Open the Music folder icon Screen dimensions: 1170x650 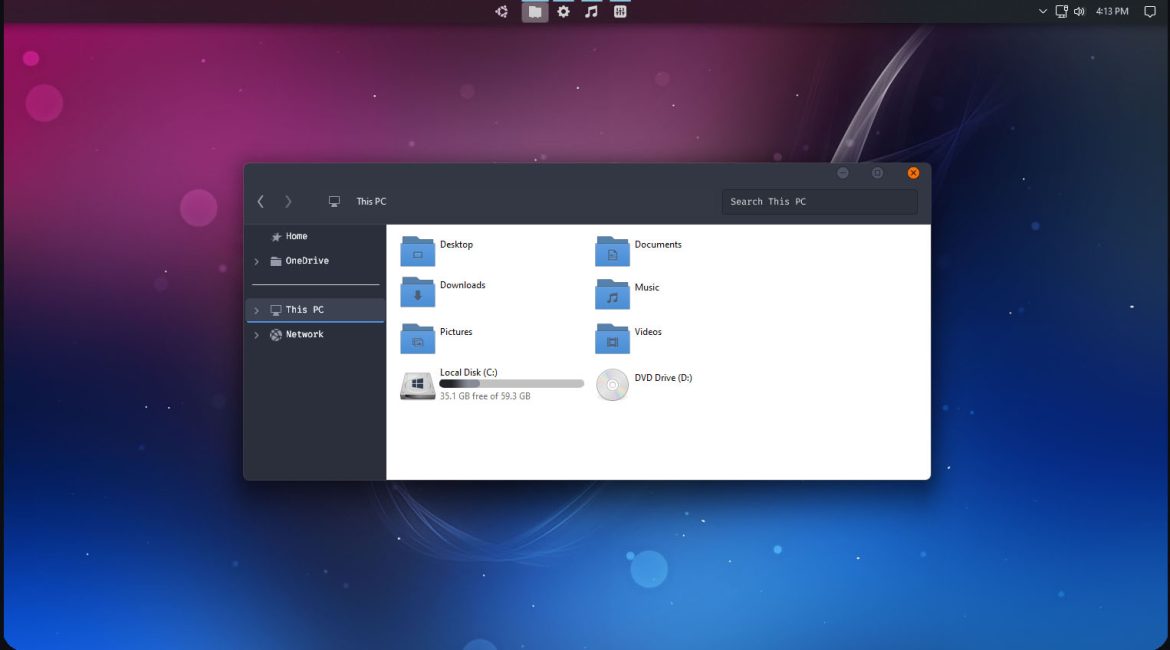click(612, 294)
